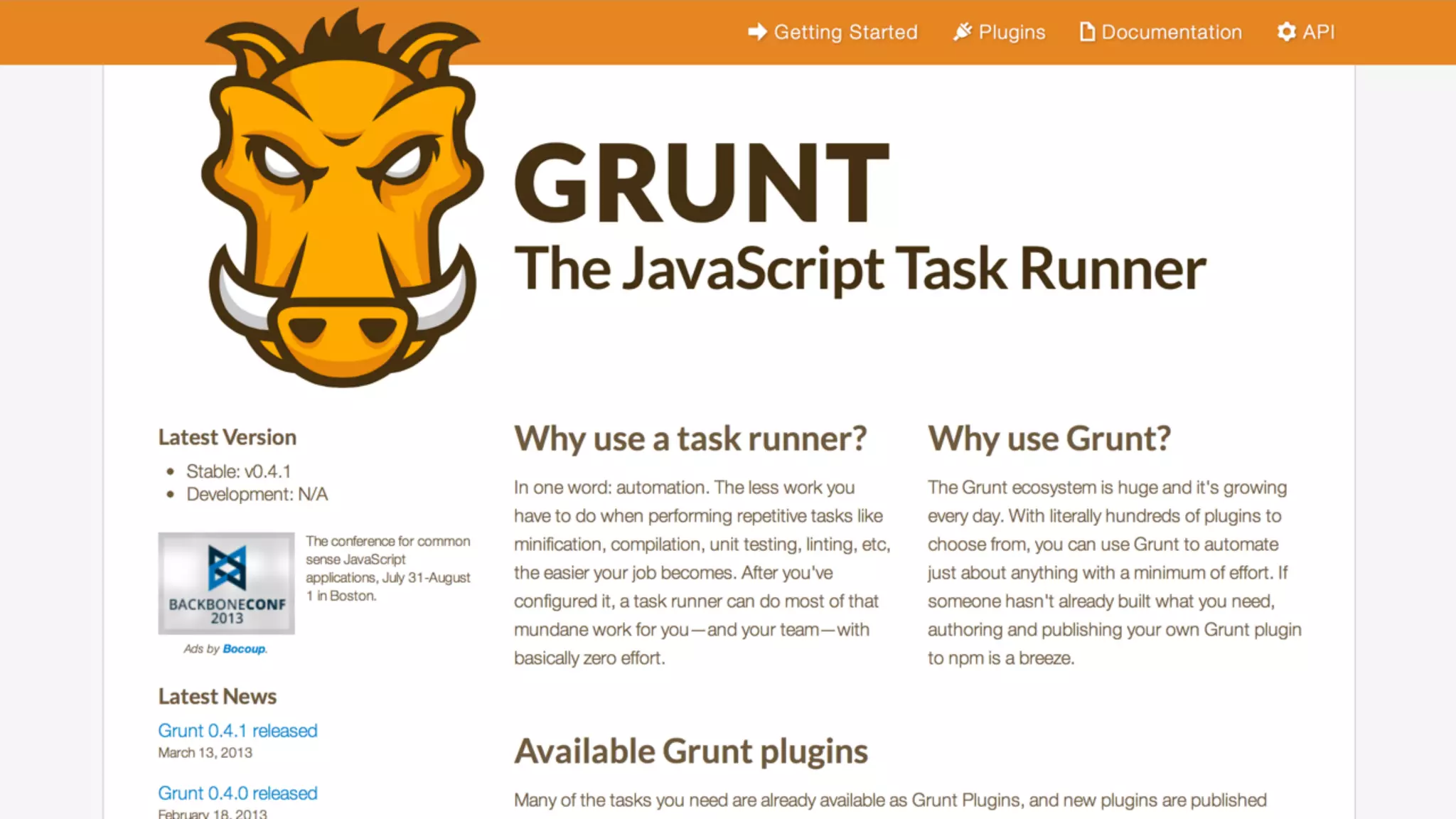Click the Stable: v0.4.1 version entry

[x=238, y=471]
